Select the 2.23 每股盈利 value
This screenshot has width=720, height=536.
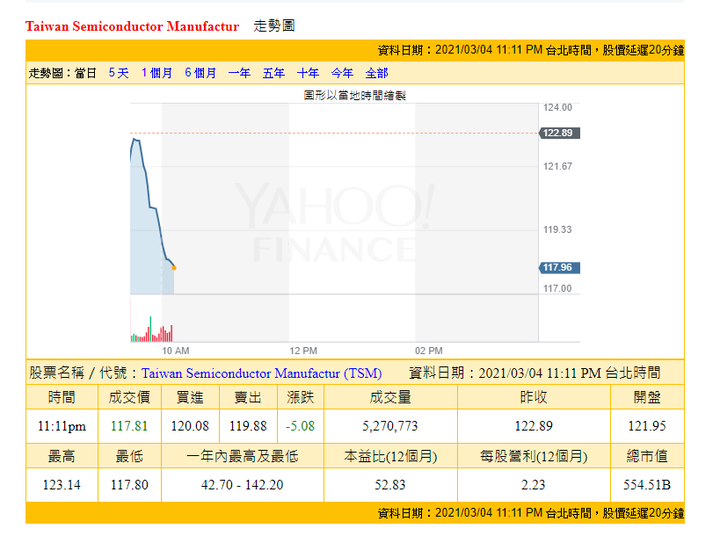pos(534,485)
